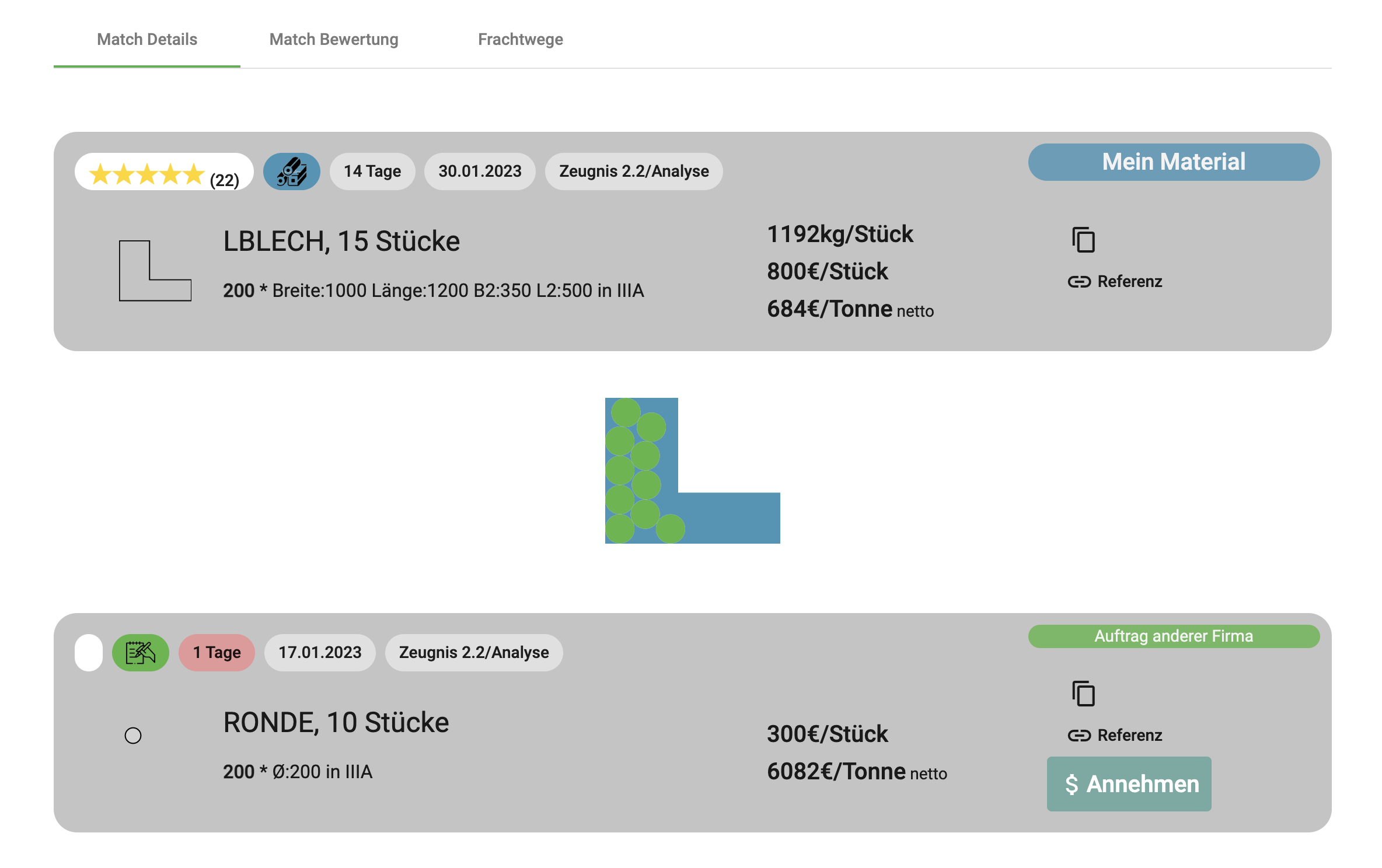Screen dimensions: 1382x868
Task: Click link icon beside bottom Referenz
Action: (x=1079, y=736)
